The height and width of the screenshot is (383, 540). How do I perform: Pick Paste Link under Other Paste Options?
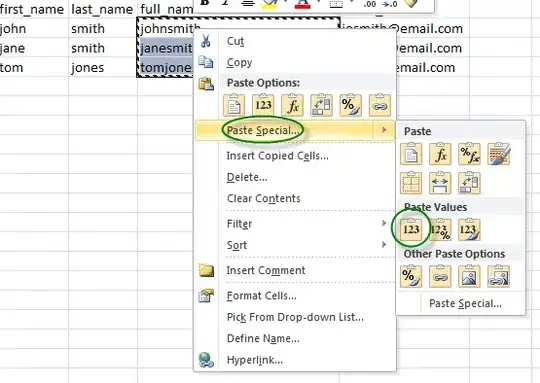tap(440, 277)
